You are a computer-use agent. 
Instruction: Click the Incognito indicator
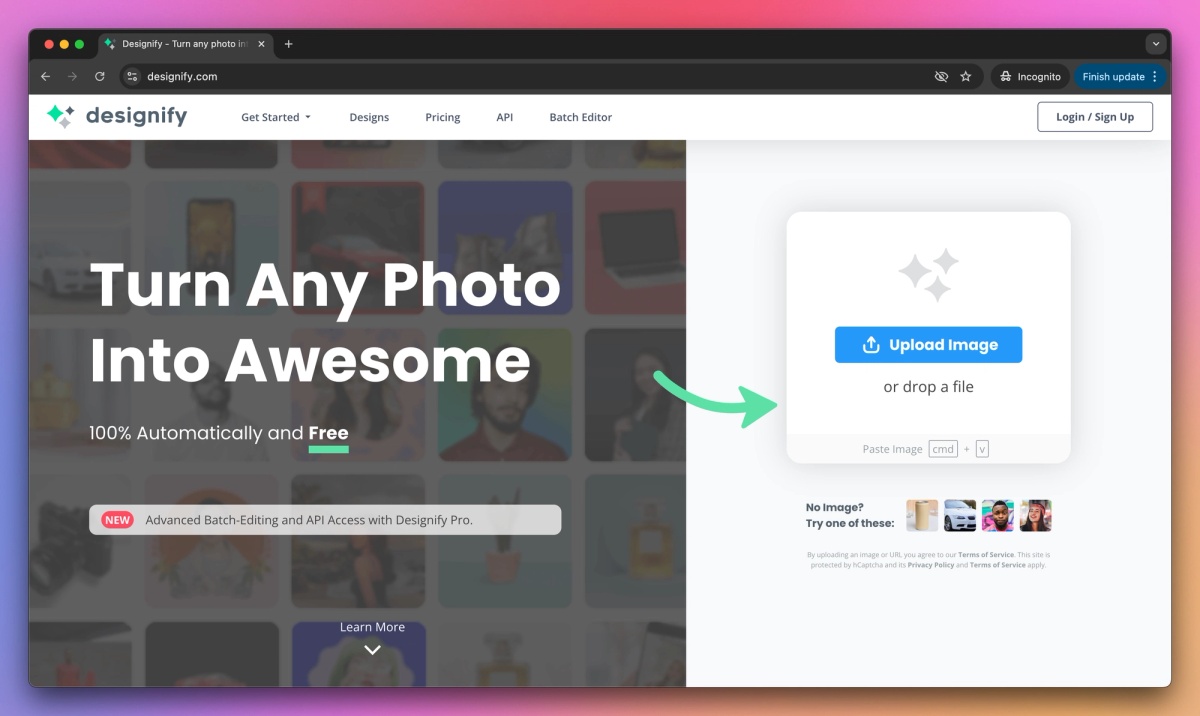(1029, 76)
